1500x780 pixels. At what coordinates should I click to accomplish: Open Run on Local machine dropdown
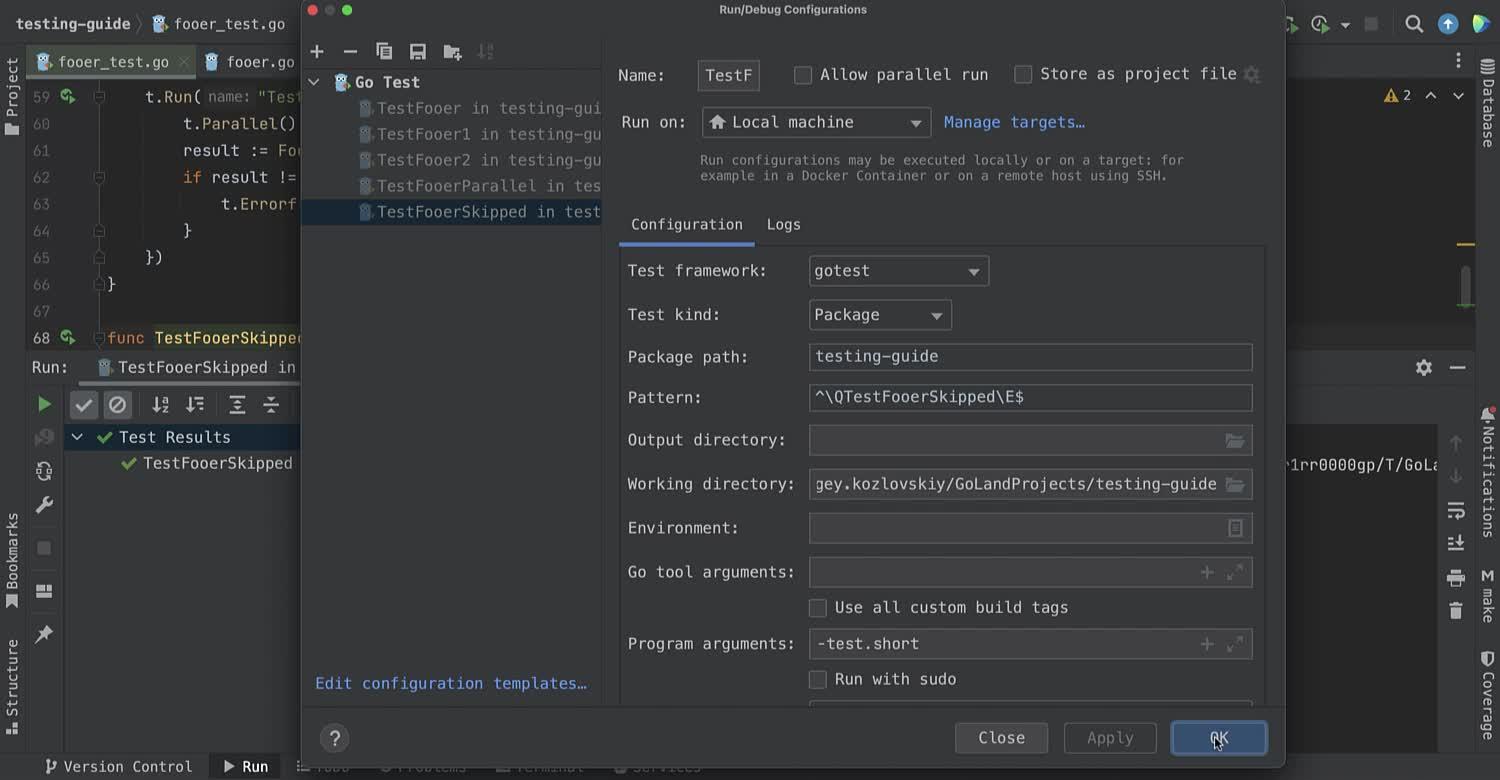coord(816,123)
